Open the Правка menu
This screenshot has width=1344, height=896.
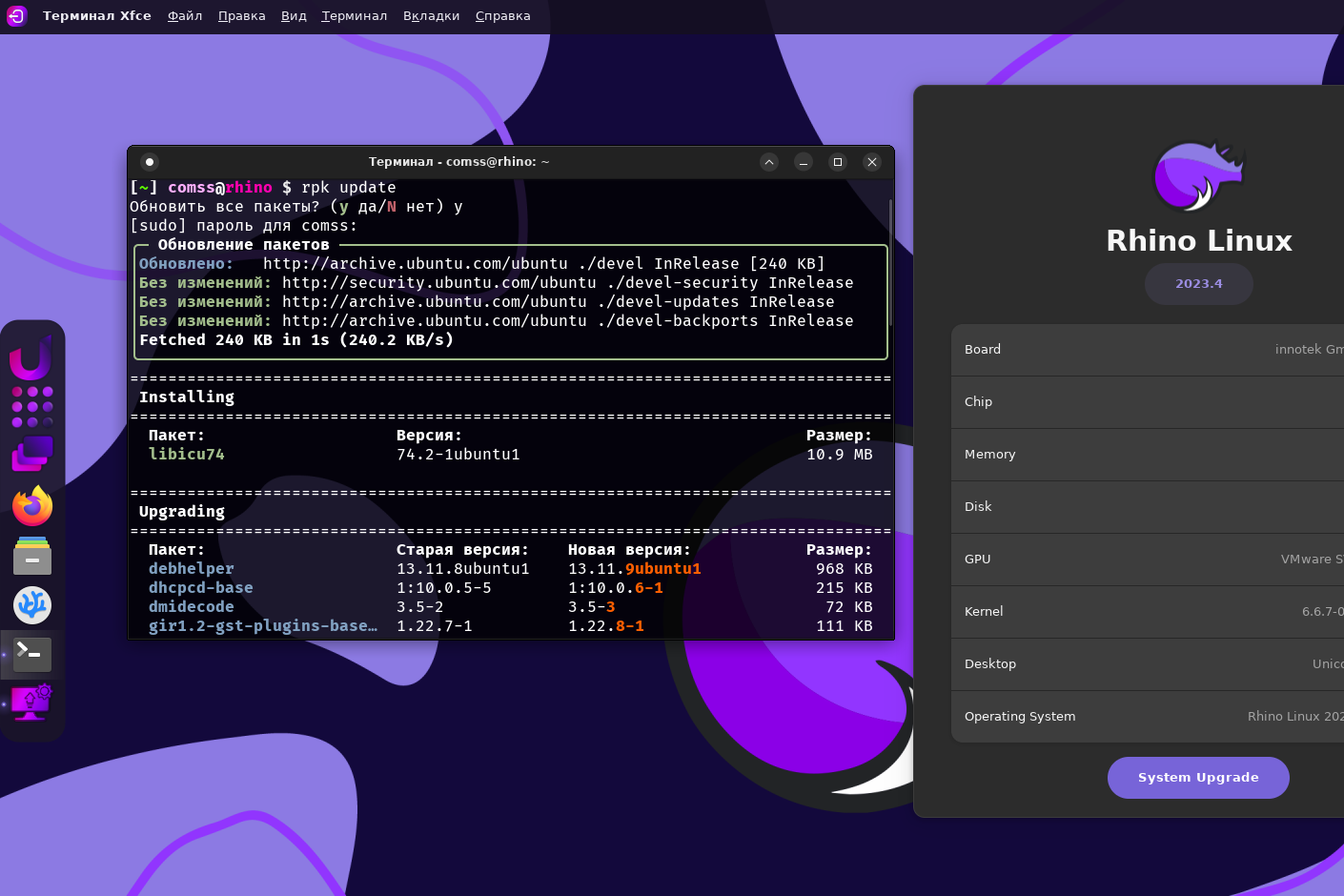coord(242,16)
